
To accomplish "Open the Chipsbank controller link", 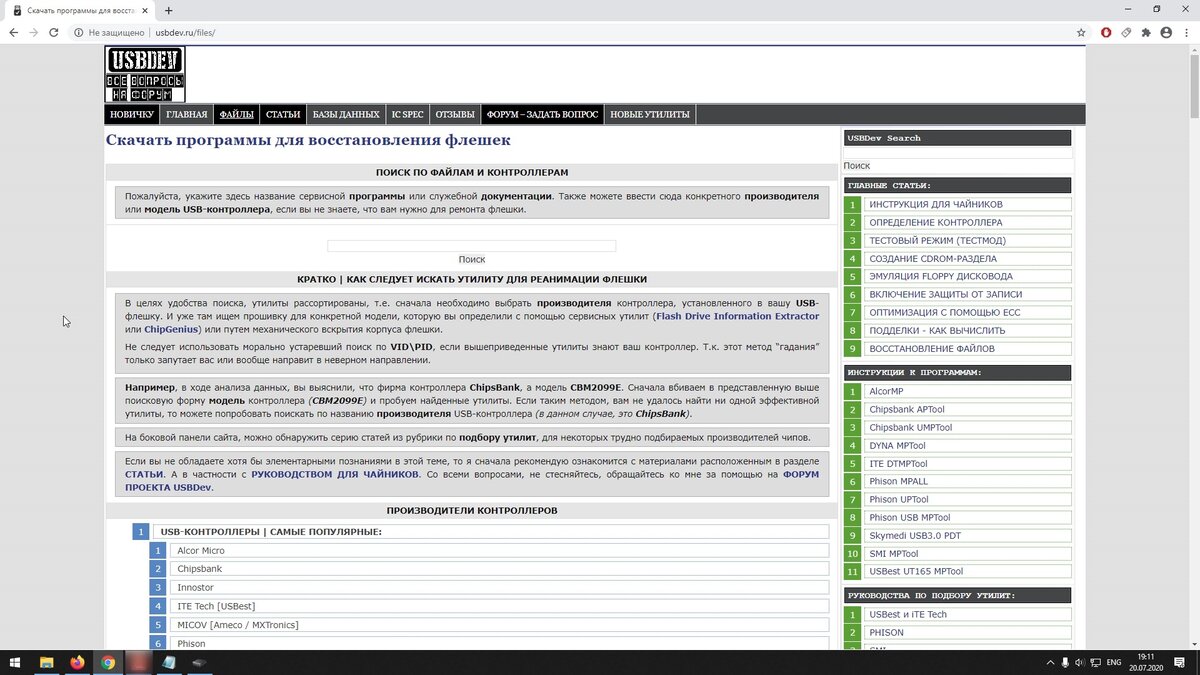I will point(500,569).
